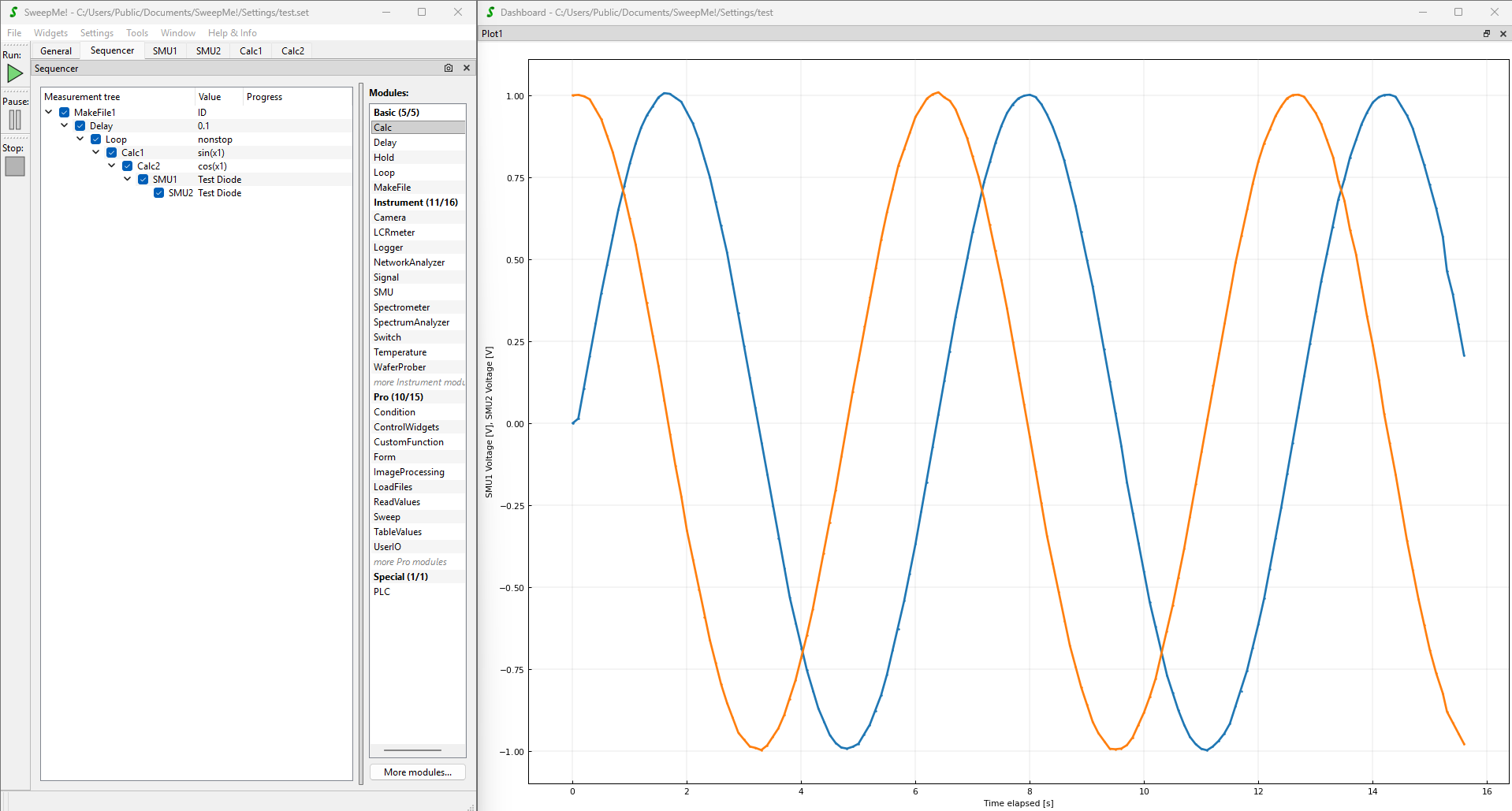Uncheck the MakeFile1 checkbox

pyautogui.click(x=65, y=113)
